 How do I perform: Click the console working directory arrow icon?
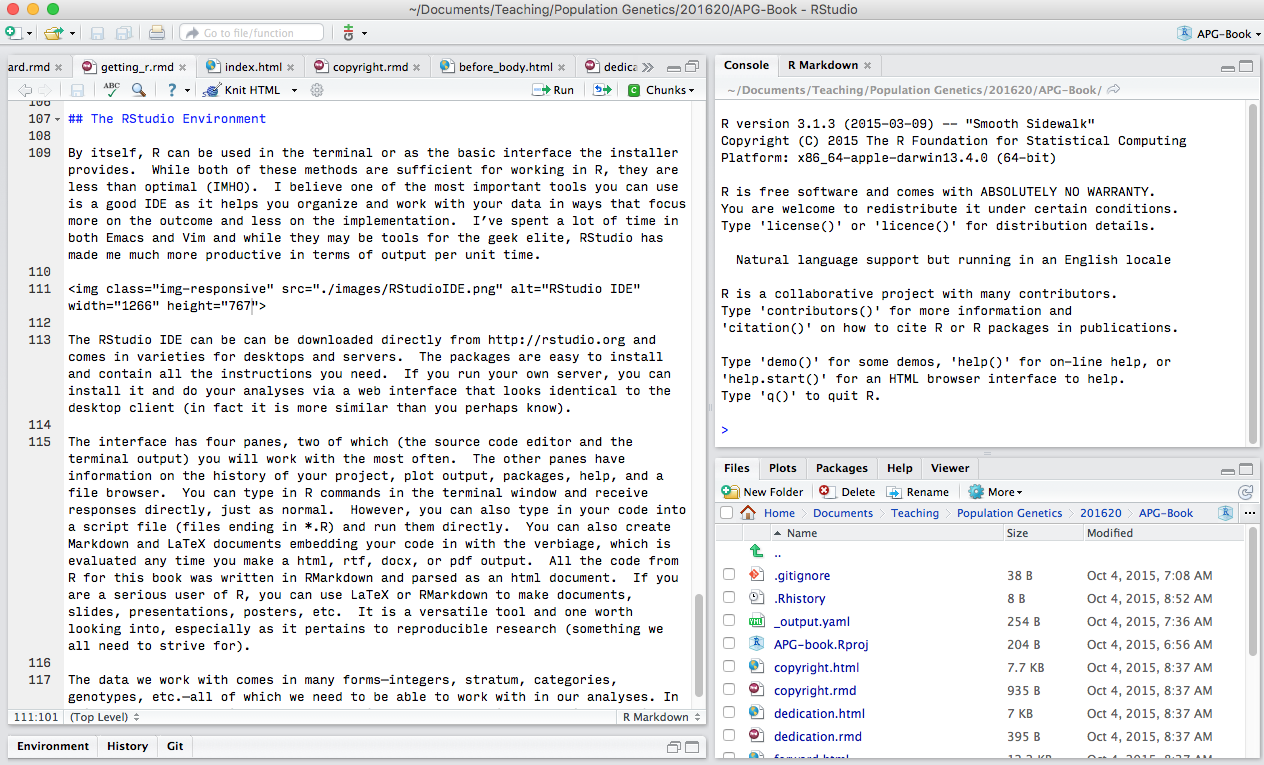(x=1114, y=90)
